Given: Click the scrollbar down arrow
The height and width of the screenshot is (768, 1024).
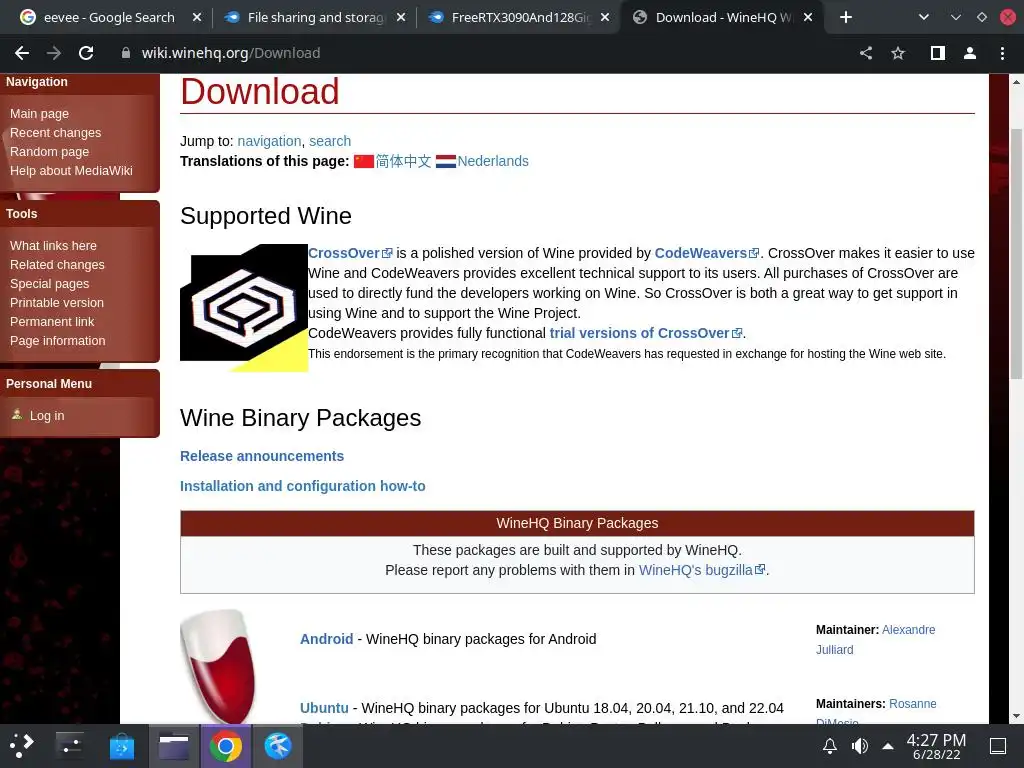Looking at the screenshot, I should (x=1016, y=716).
